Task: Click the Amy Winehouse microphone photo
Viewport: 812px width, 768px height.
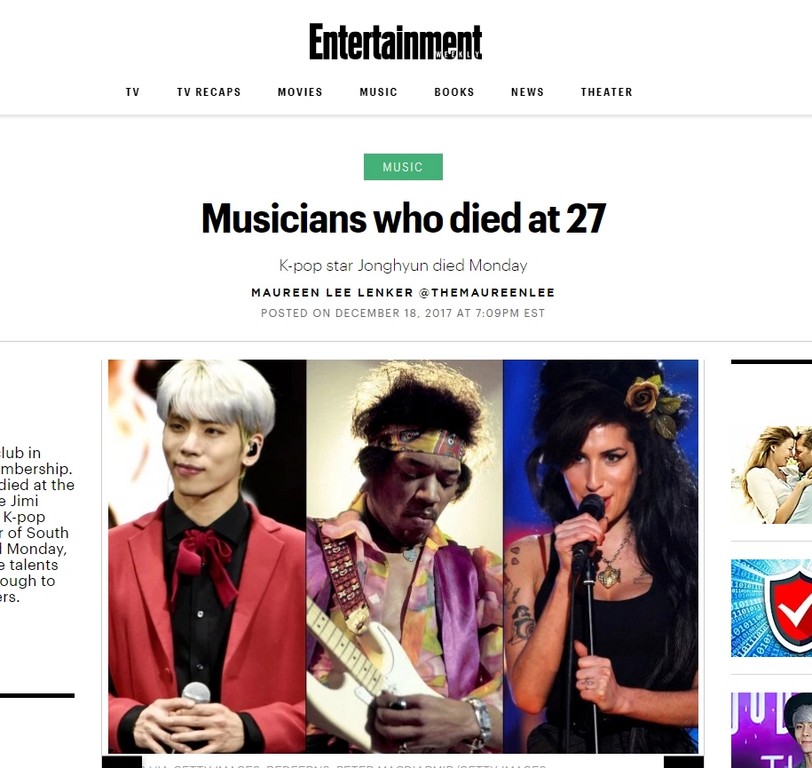Action: (601, 556)
